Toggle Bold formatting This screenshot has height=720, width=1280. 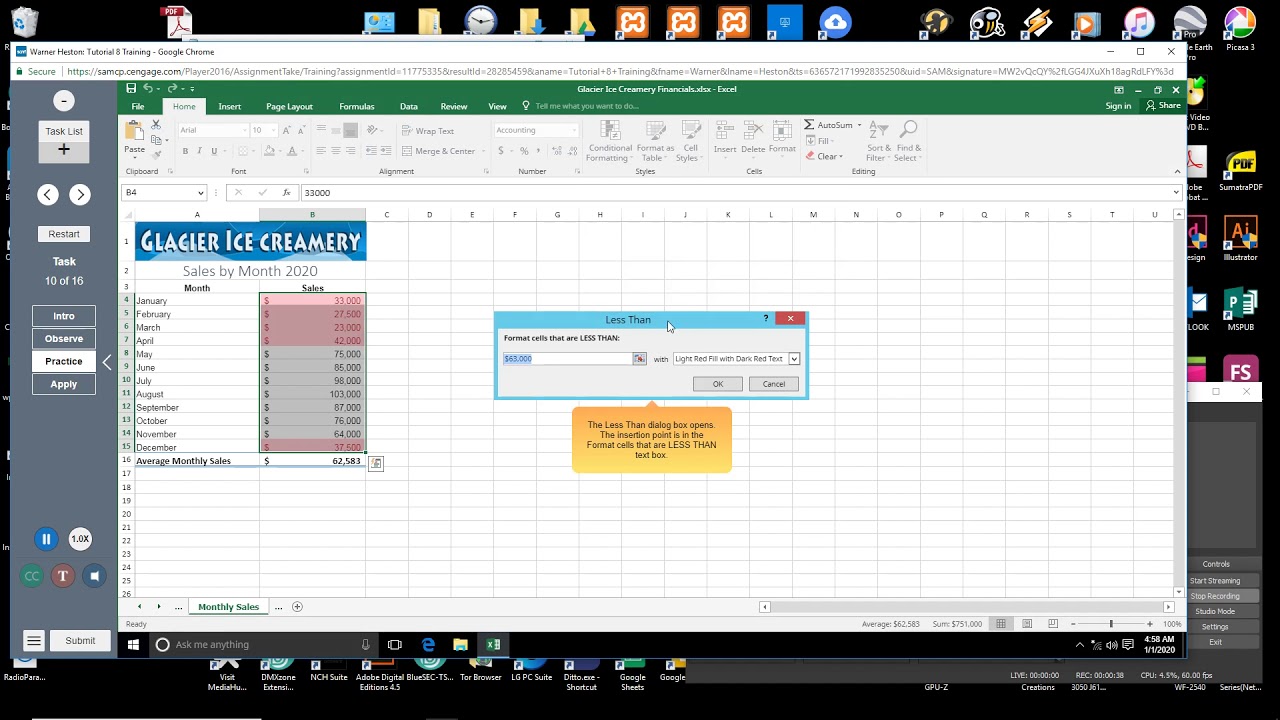[x=185, y=151]
